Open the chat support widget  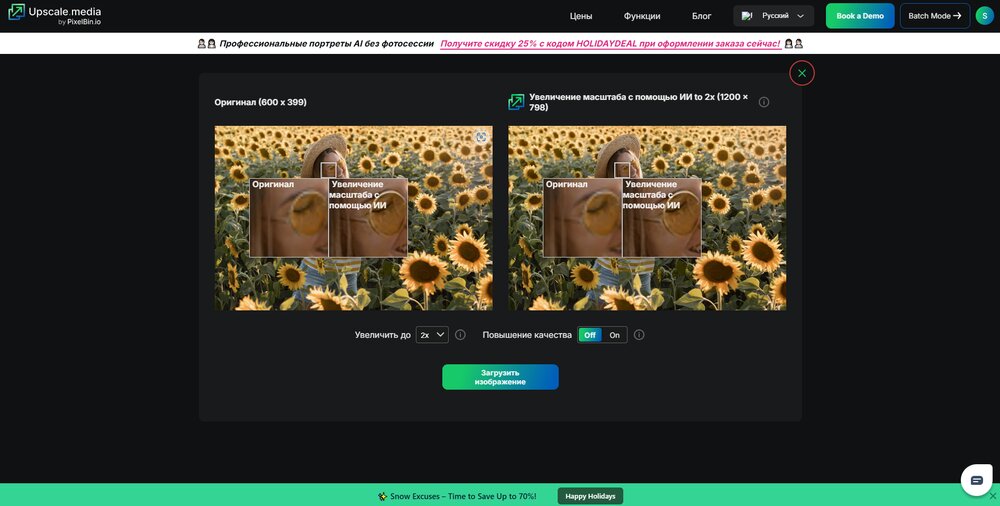(976, 480)
